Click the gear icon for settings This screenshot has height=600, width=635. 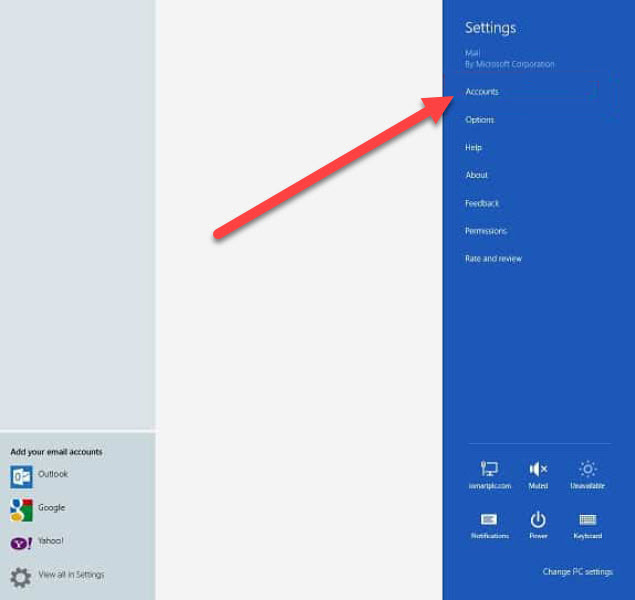[20, 577]
